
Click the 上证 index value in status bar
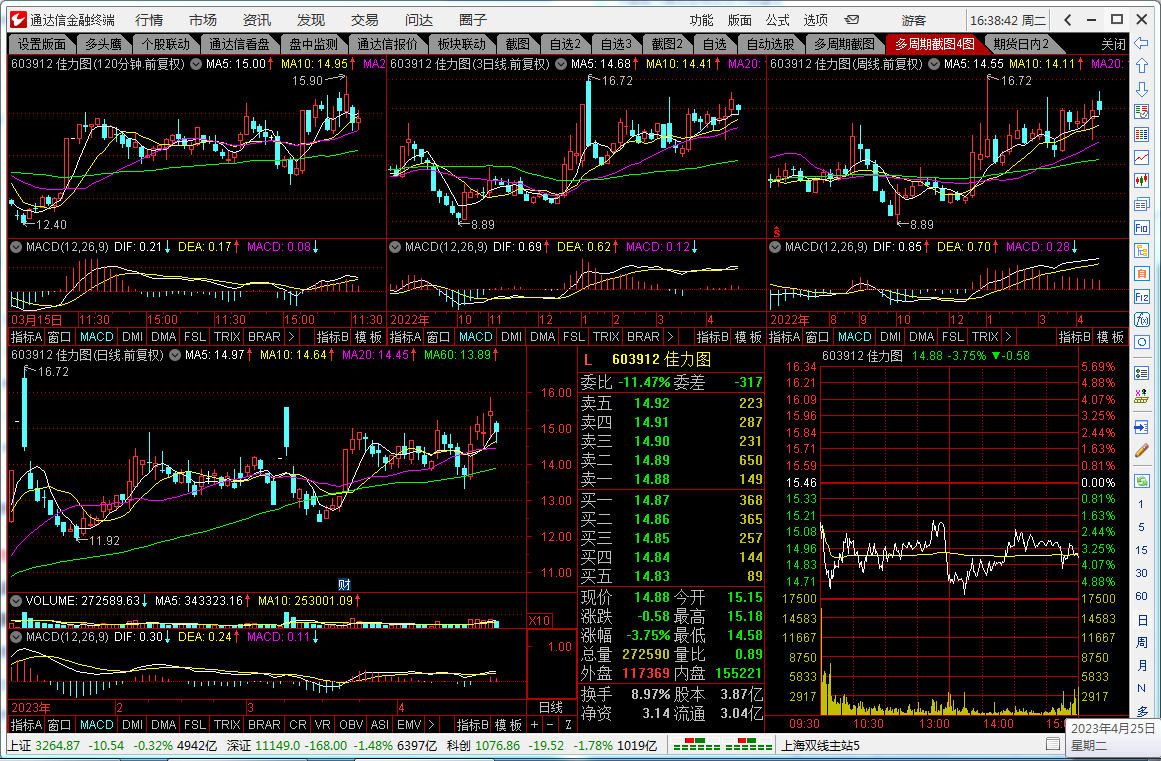point(58,745)
